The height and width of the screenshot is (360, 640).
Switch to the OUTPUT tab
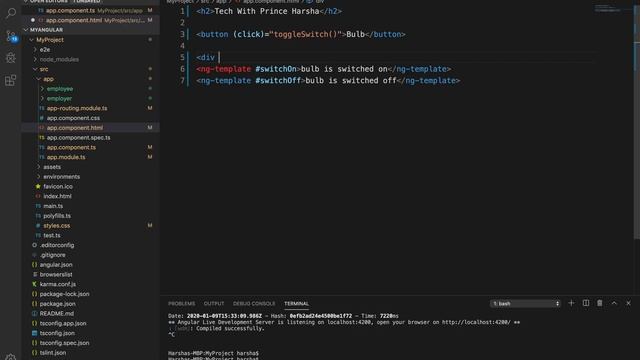pos(214,304)
